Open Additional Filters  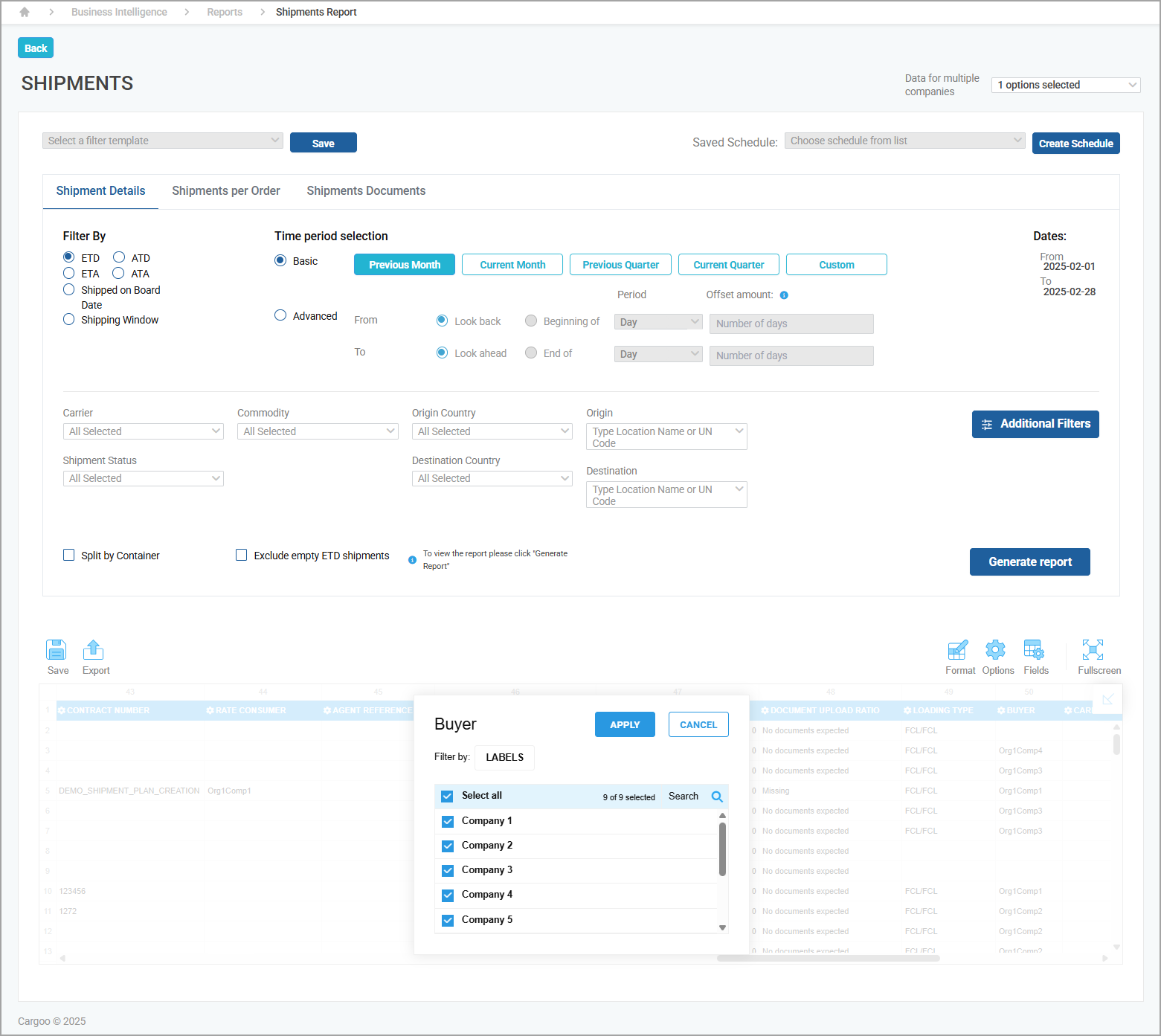tap(1035, 424)
